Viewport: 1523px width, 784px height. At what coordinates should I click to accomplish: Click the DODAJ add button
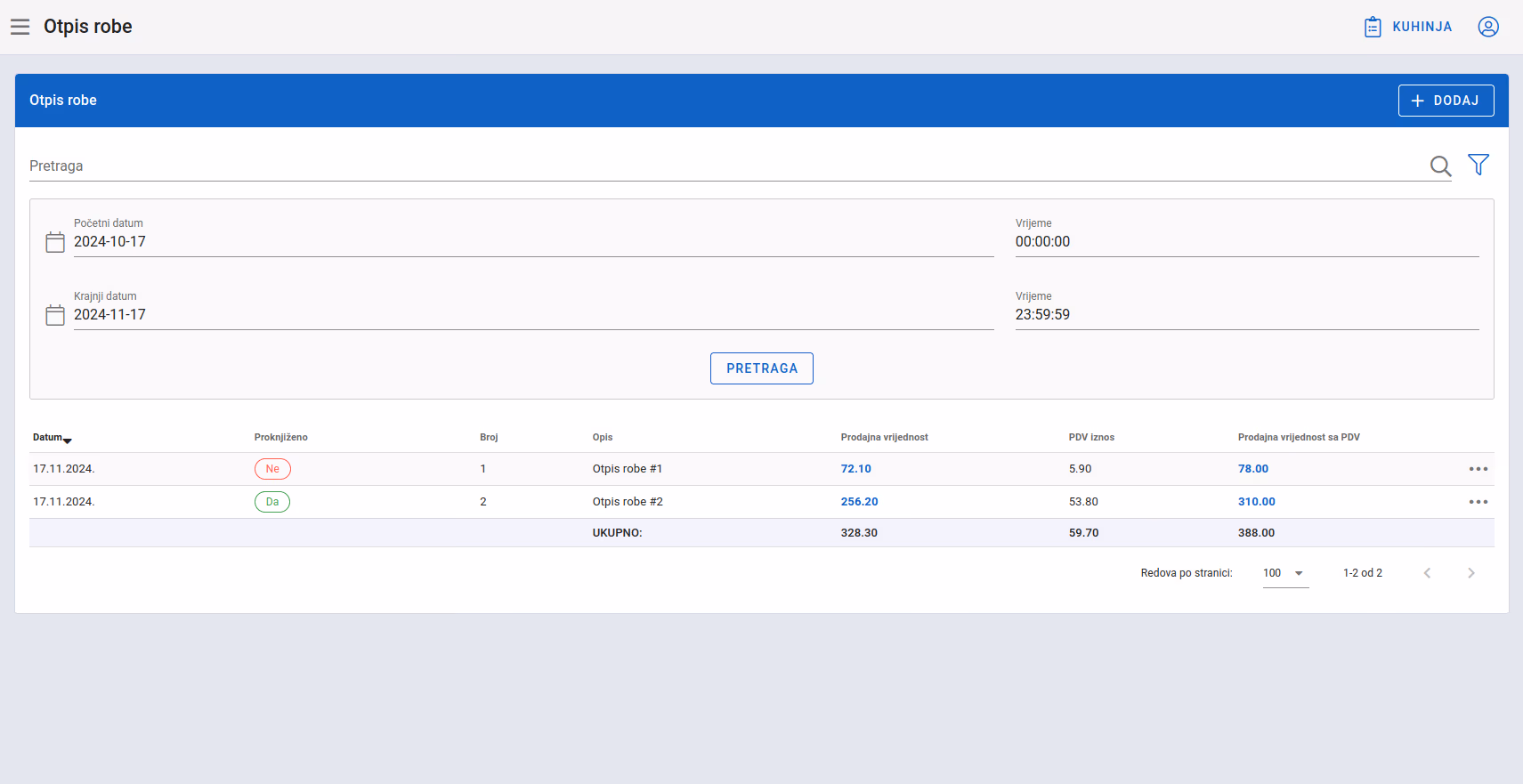pyautogui.click(x=1446, y=101)
